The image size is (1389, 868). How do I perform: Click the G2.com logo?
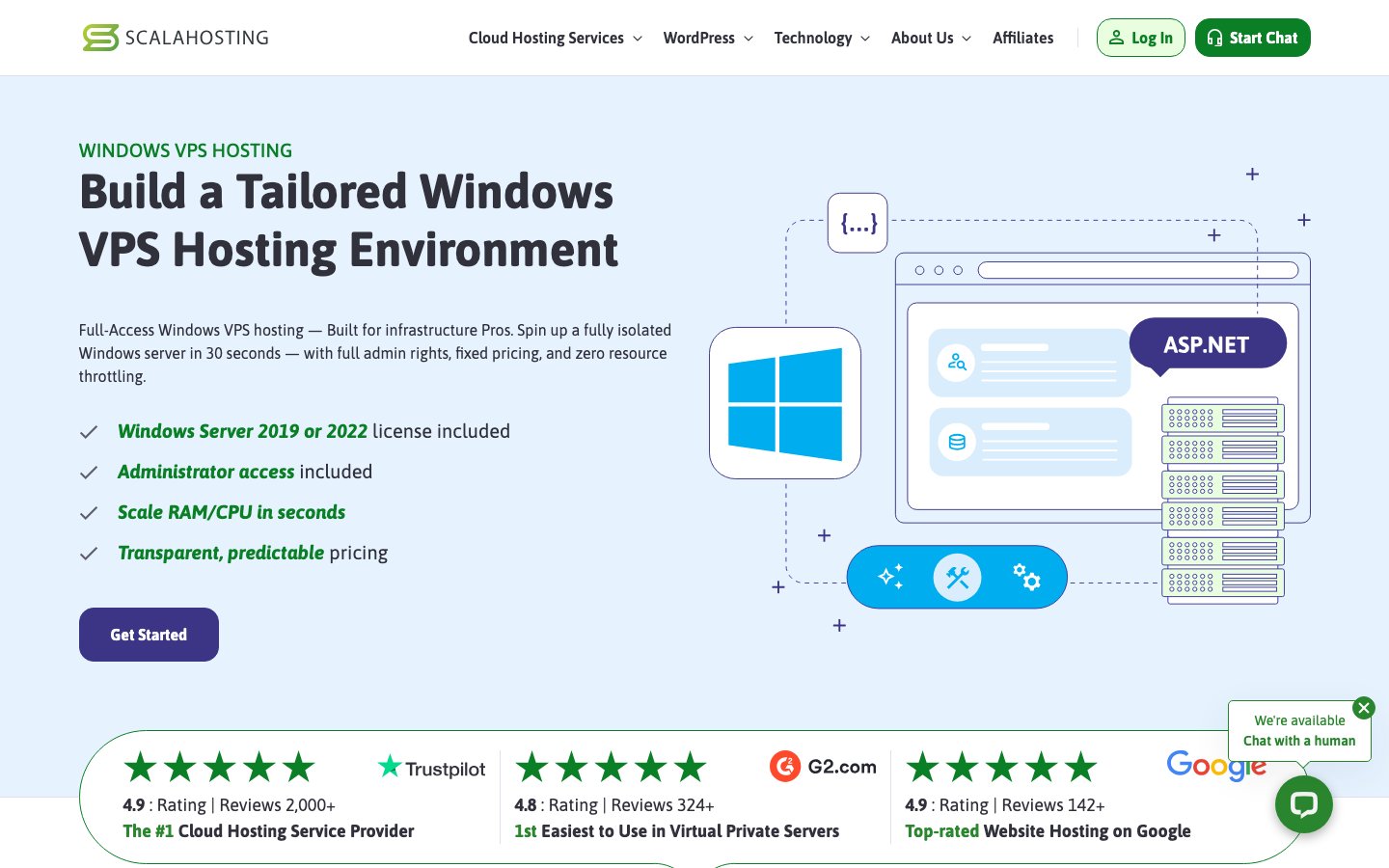click(823, 767)
